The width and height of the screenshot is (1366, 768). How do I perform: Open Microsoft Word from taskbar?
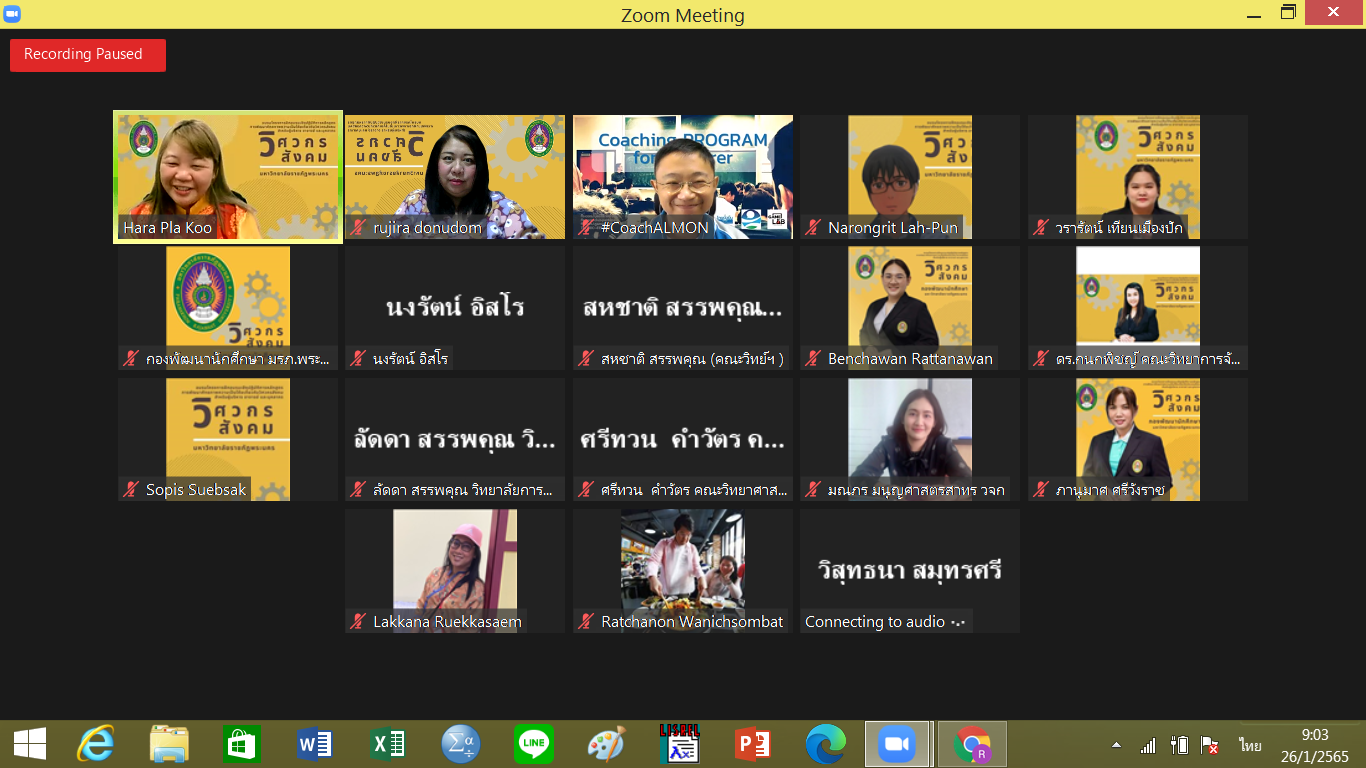coord(315,744)
